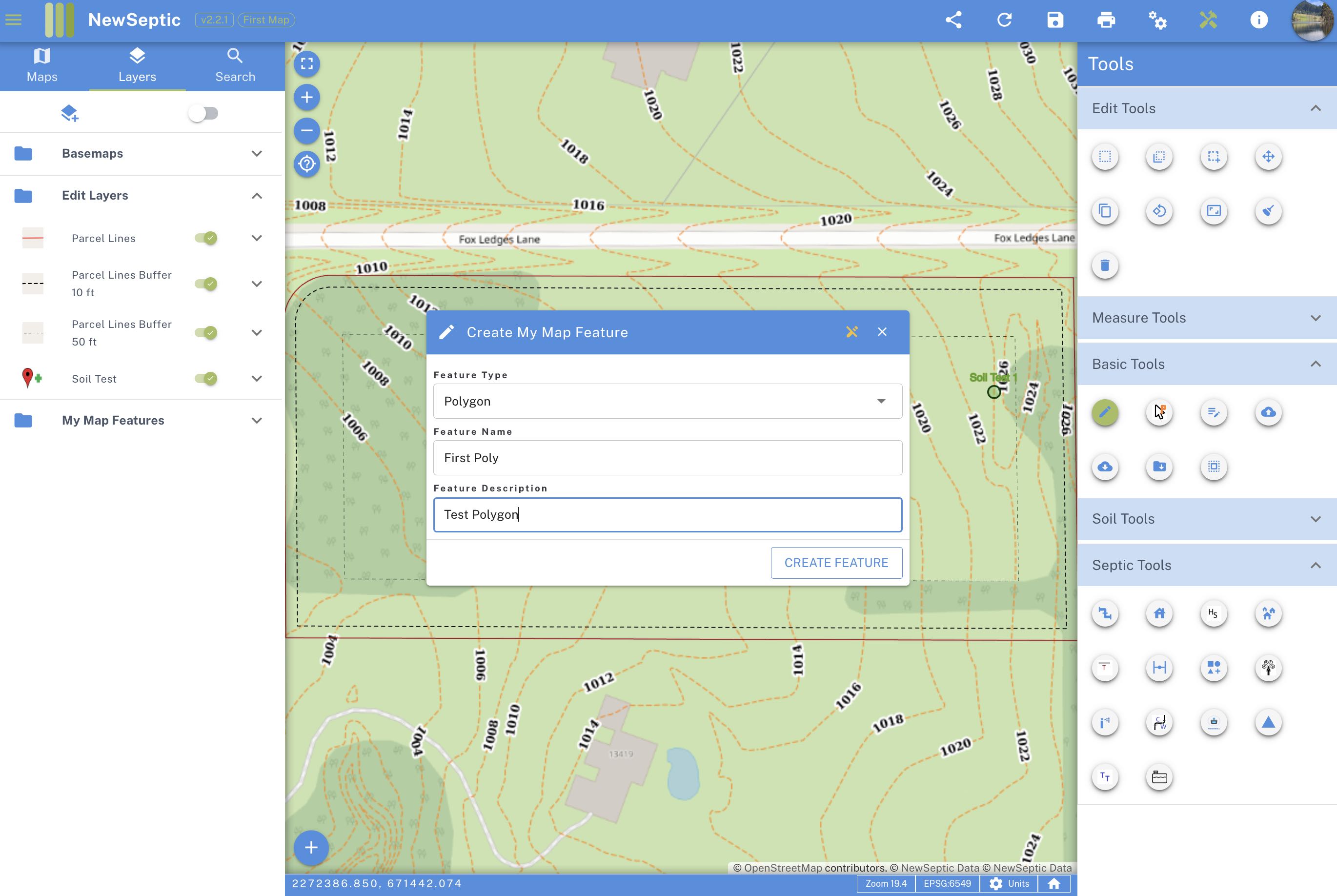Click the Feature Name input field
1337x896 pixels.
[668, 458]
